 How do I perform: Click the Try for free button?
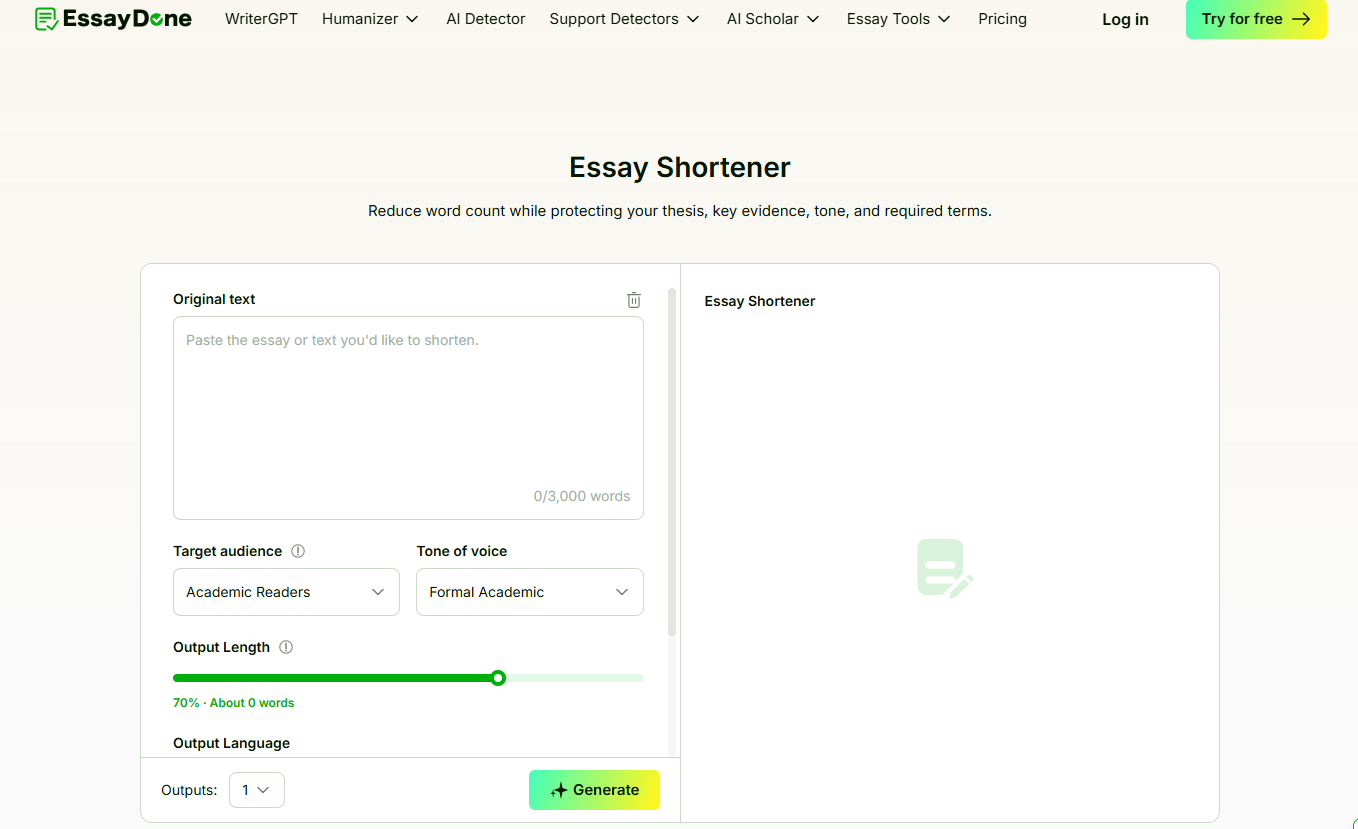[1256, 19]
